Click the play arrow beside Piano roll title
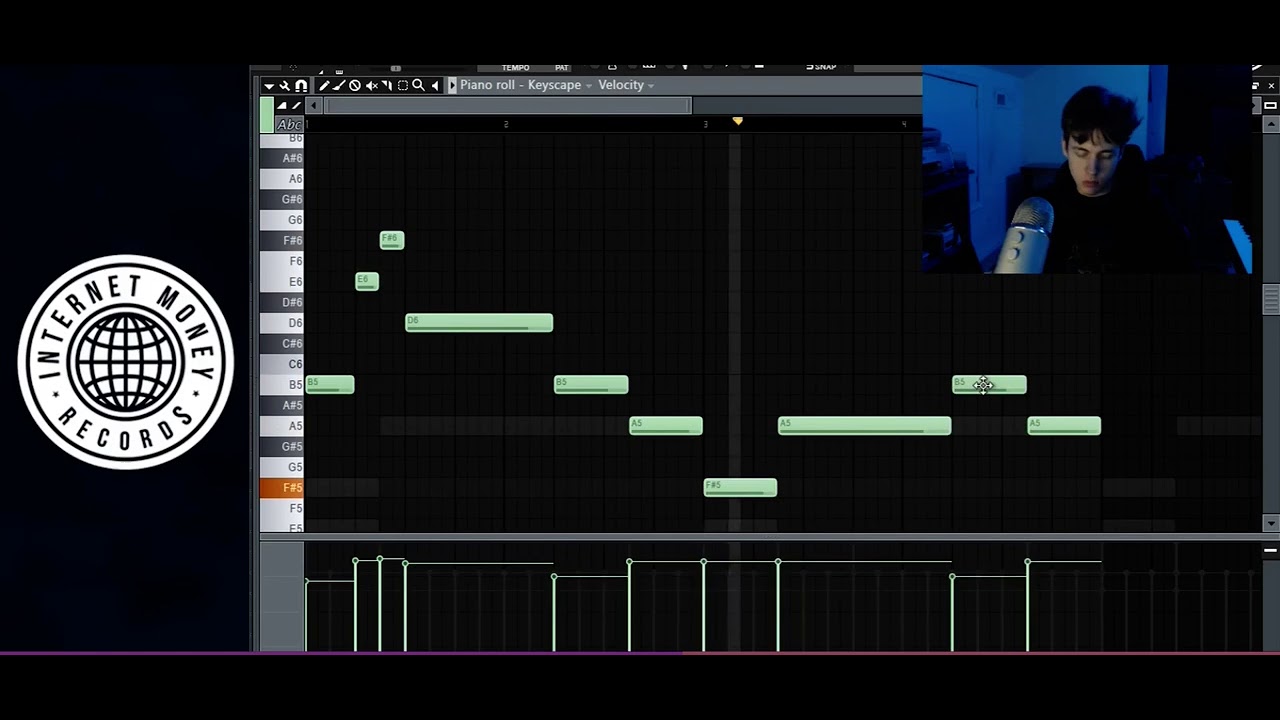 tap(452, 86)
